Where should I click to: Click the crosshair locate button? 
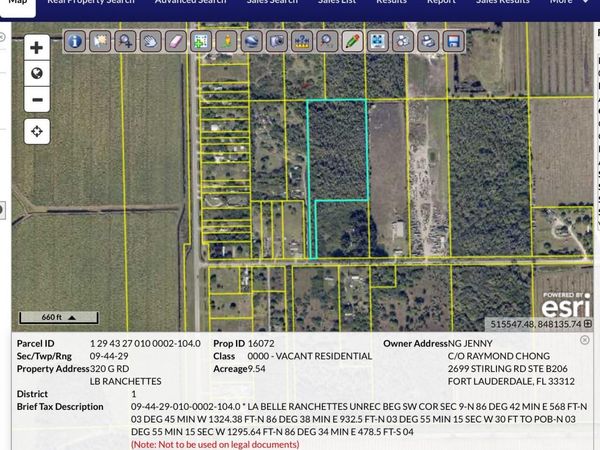[37, 131]
